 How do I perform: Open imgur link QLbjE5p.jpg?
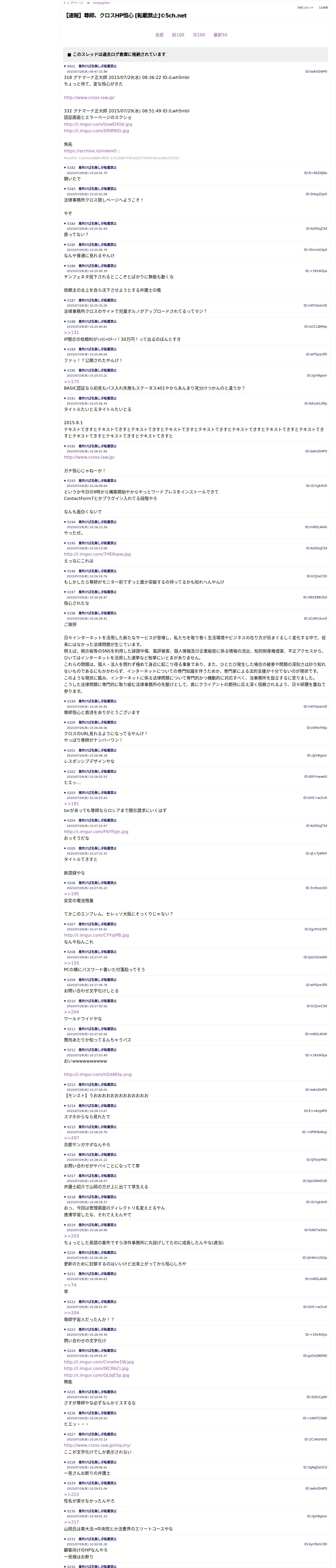click(96, 1376)
